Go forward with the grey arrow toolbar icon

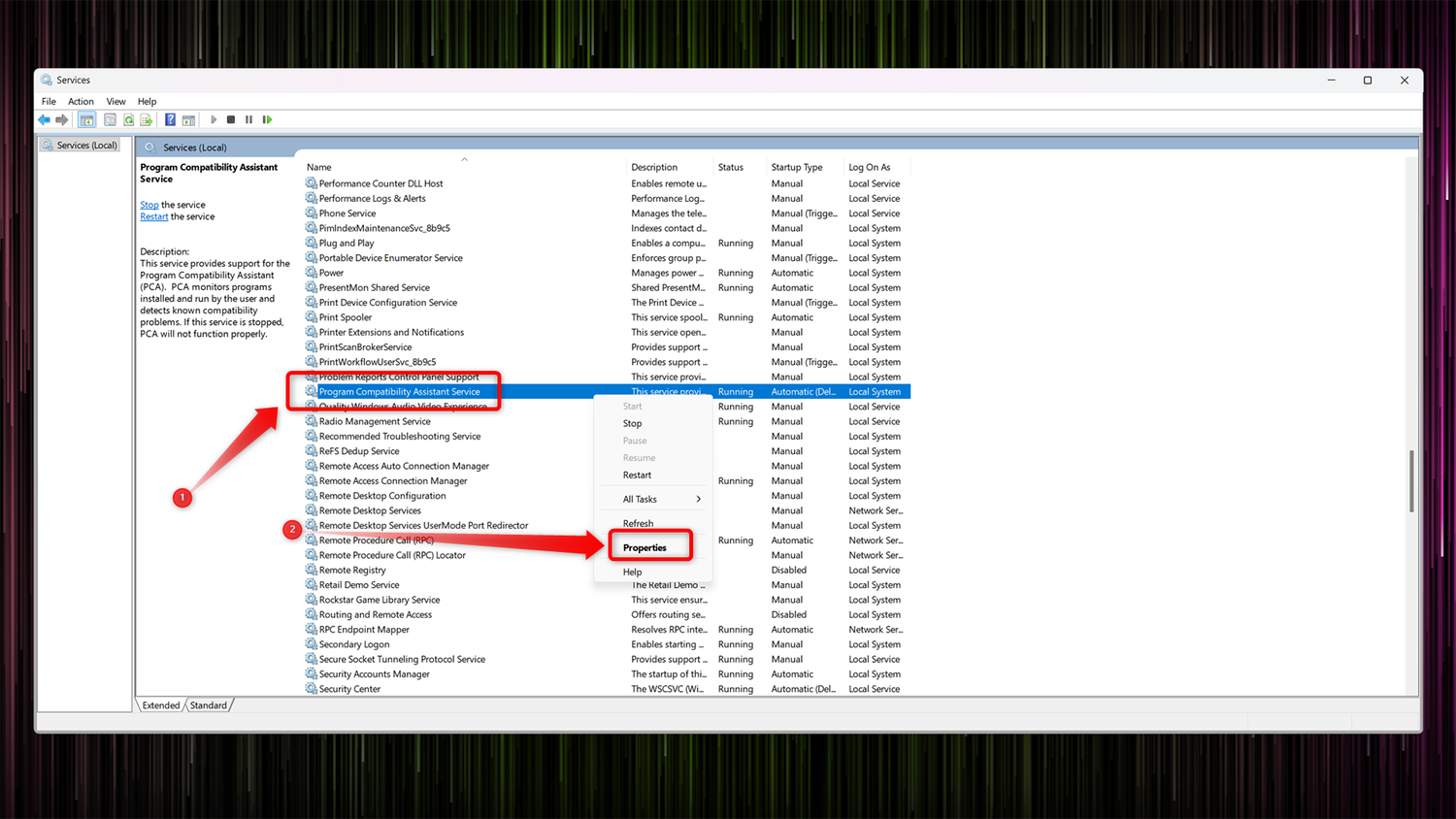click(62, 119)
